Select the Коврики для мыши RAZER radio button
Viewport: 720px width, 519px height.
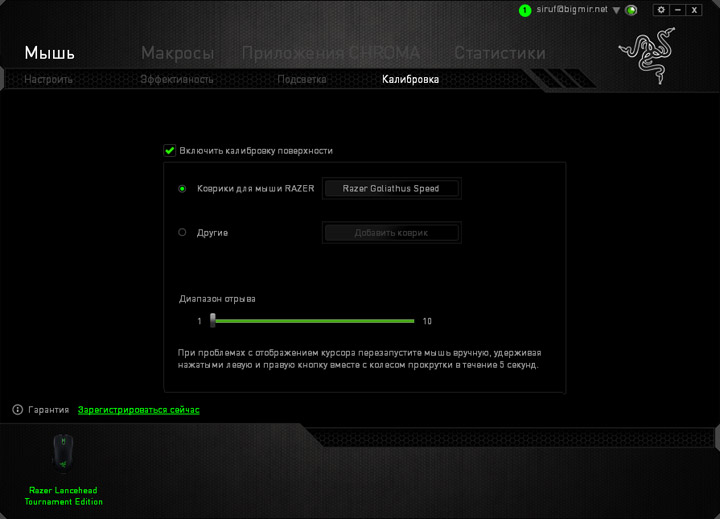182,189
